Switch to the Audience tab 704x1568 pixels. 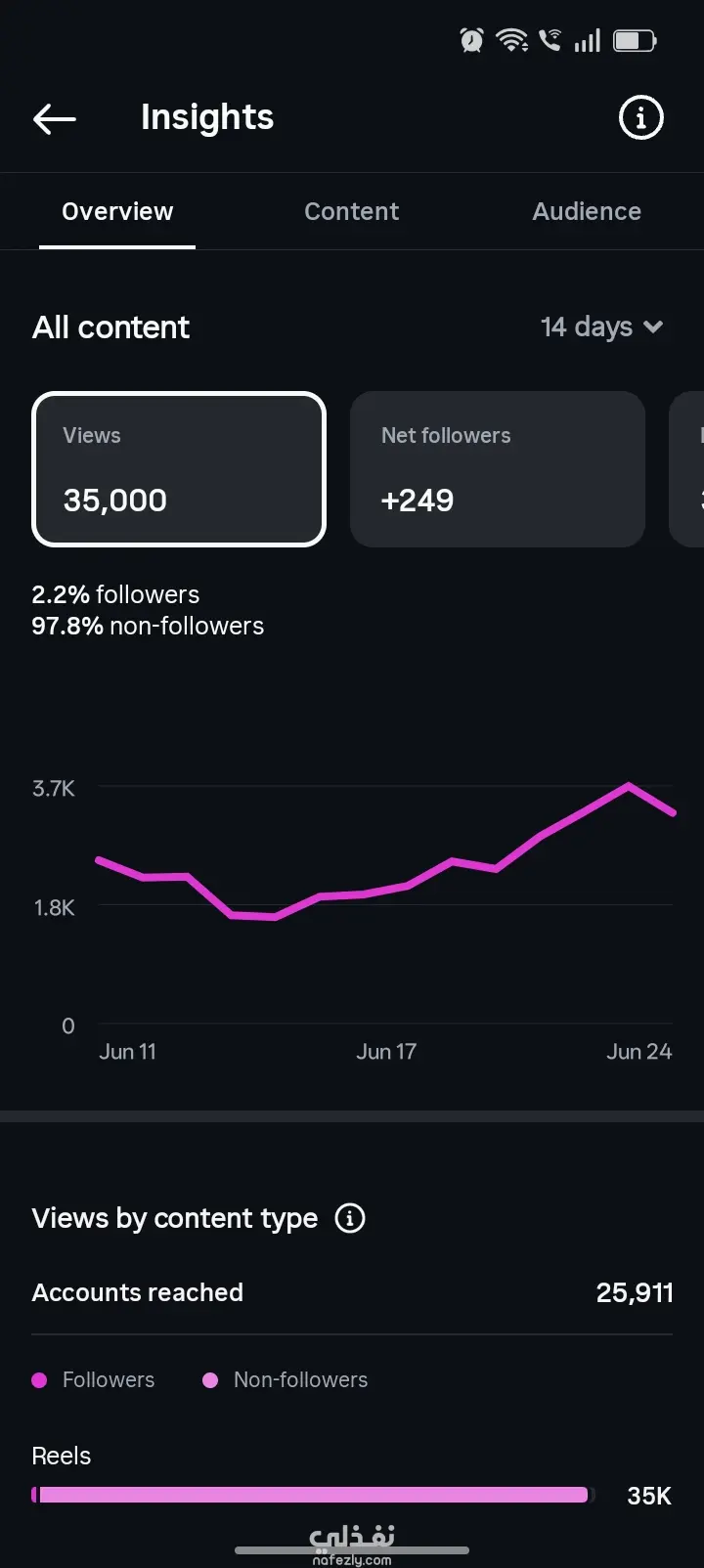pos(587,211)
